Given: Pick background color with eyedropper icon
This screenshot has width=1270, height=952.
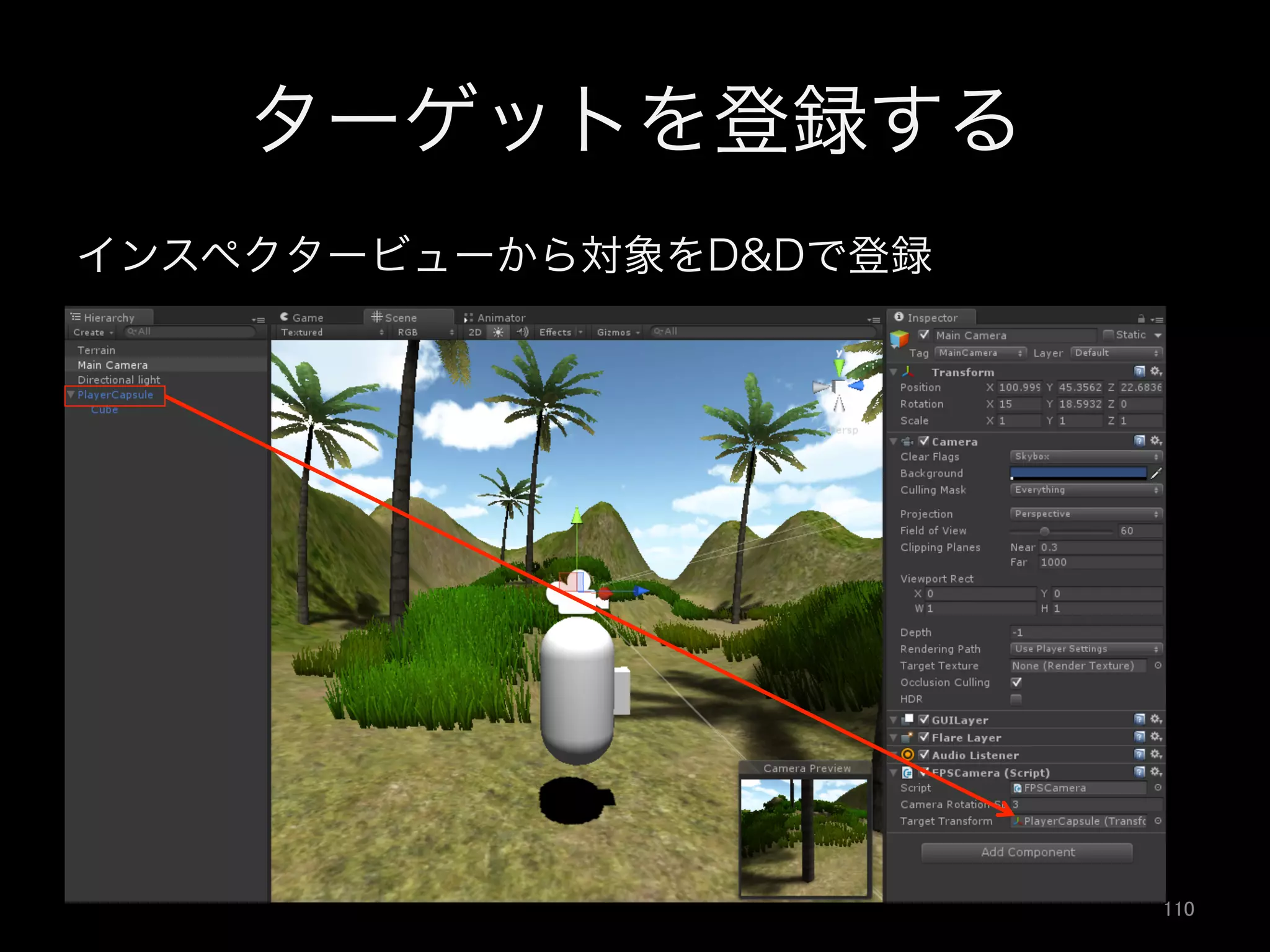Looking at the screenshot, I should [1157, 474].
